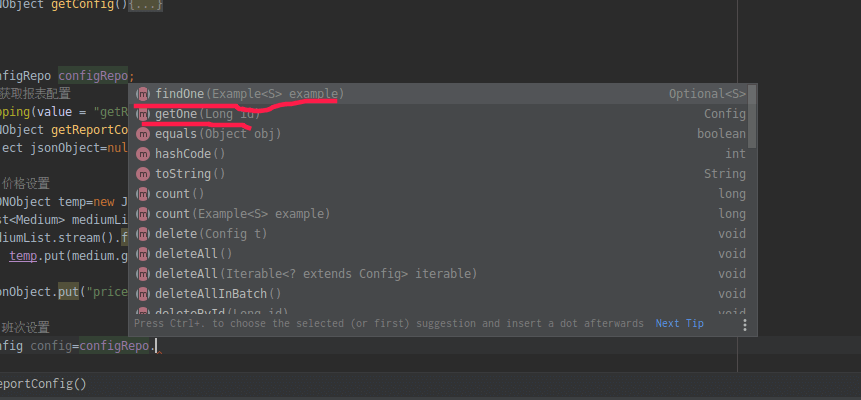Viewport: 861px width, 400px height.
Task: Click the method icon beside toString()
Action: tap(143, 174)
